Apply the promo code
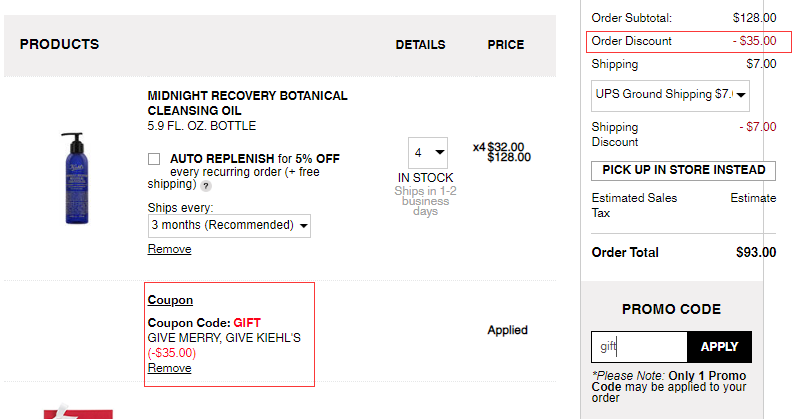Screen dimensions: 808x419 point(719,347)
